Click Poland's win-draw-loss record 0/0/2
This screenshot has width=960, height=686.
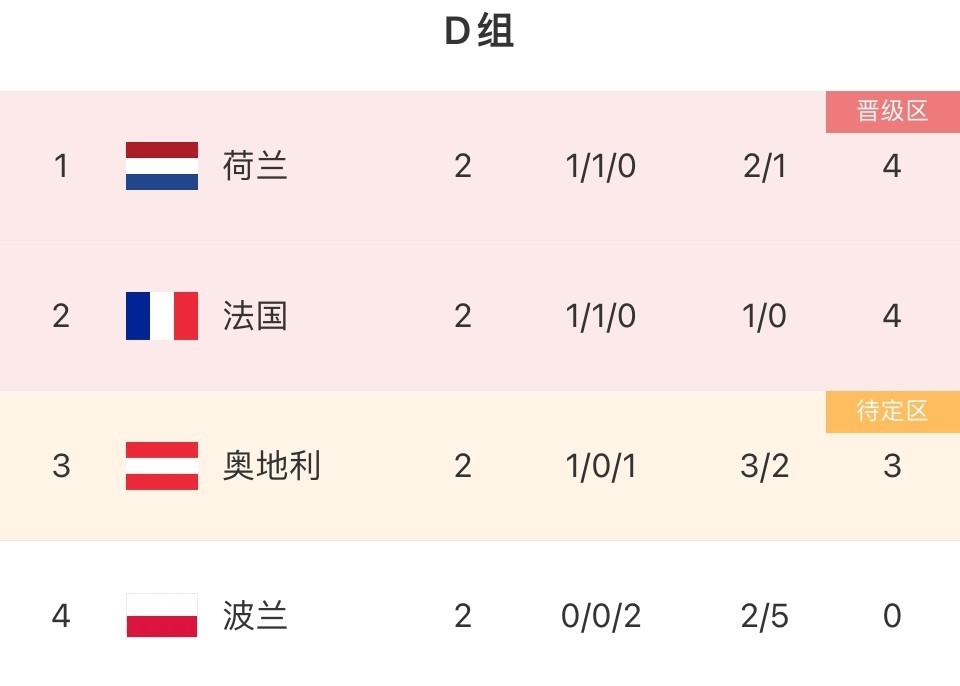[600, 616]
